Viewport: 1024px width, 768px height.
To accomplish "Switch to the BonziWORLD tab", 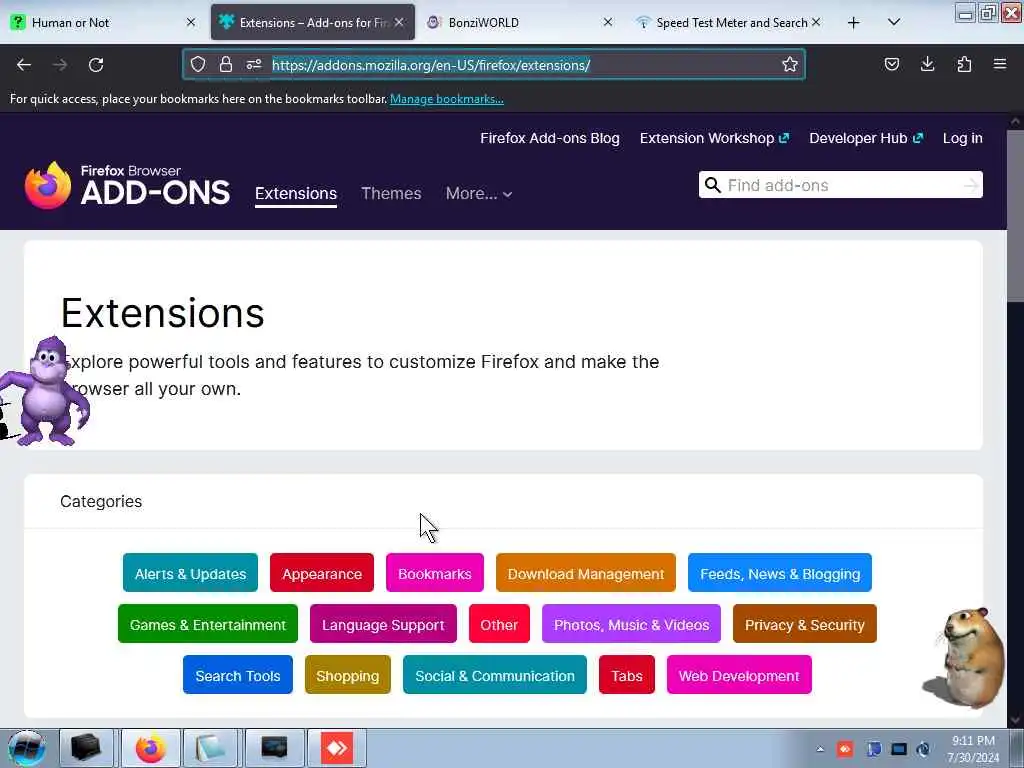I will tap(519, 23).
